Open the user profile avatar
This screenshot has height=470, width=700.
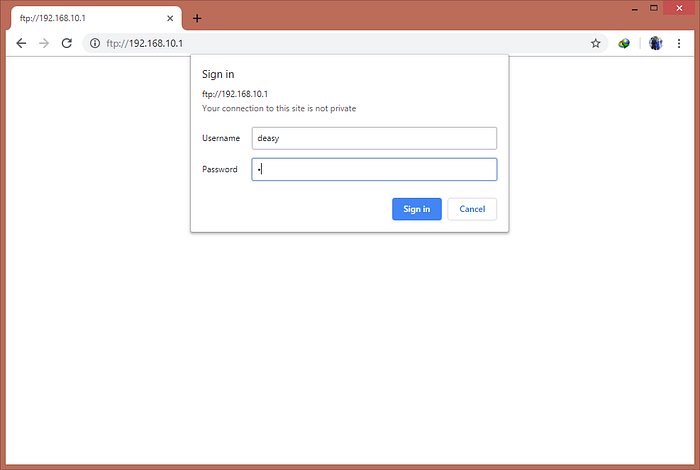(655, 43)
